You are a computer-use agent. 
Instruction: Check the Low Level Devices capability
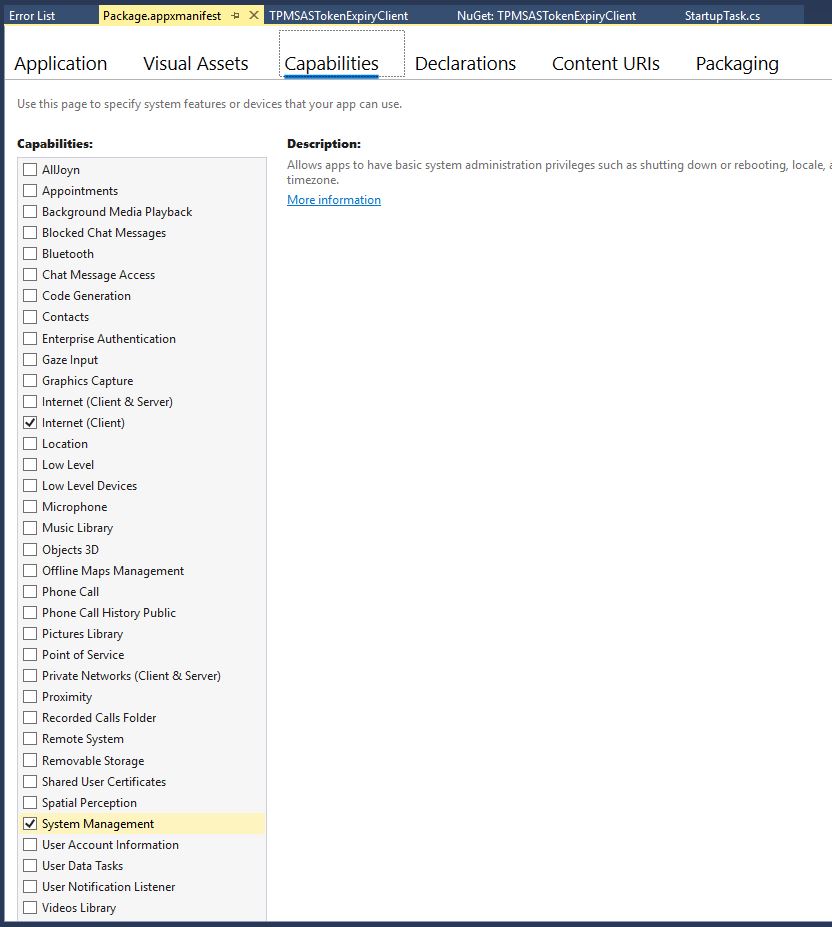(30, 486)
